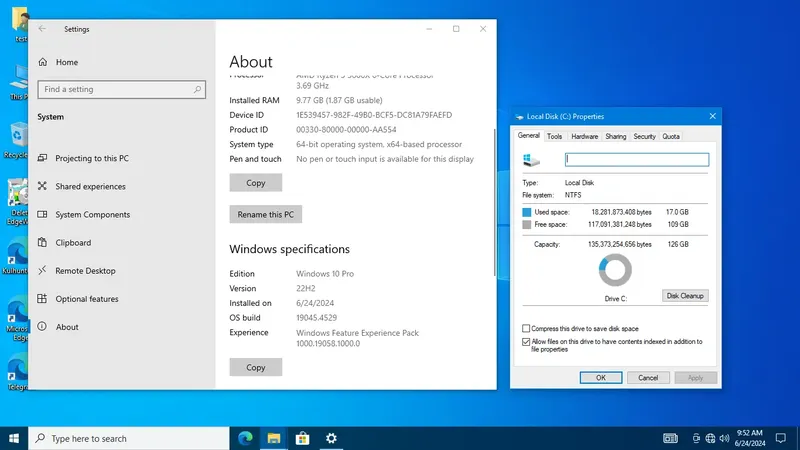Open Remote Desktop settings
Viewport: 800px width, 450px height.
pos(85,270)
